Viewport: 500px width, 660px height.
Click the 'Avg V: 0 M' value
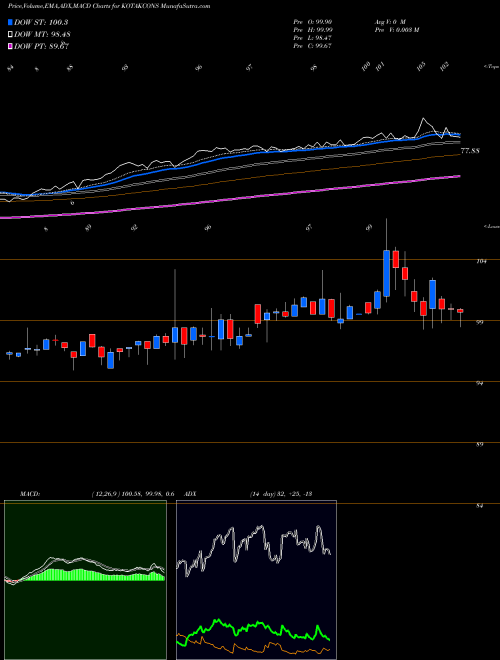(390, 21)
